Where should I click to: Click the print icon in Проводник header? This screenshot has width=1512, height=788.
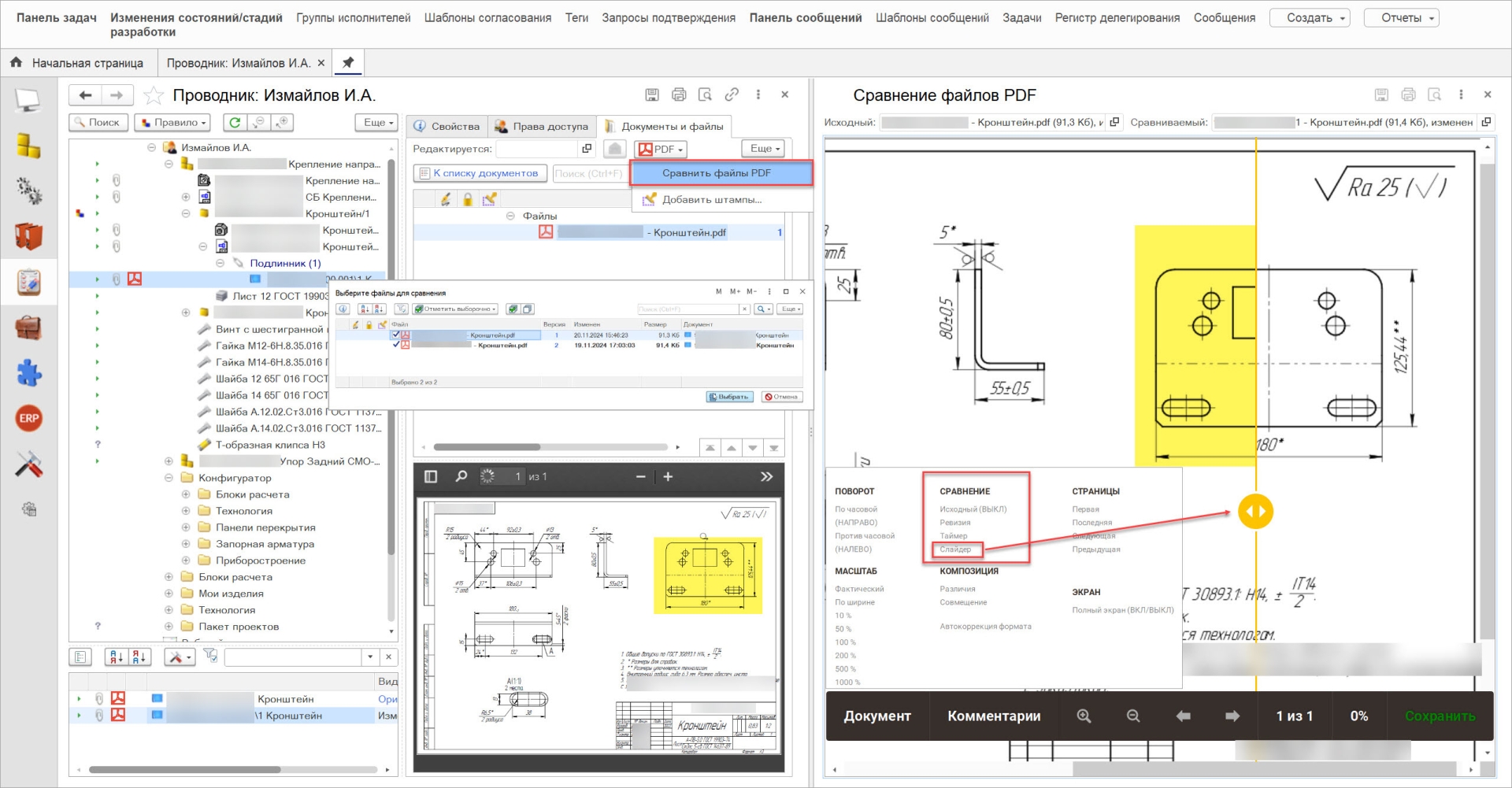679,94
